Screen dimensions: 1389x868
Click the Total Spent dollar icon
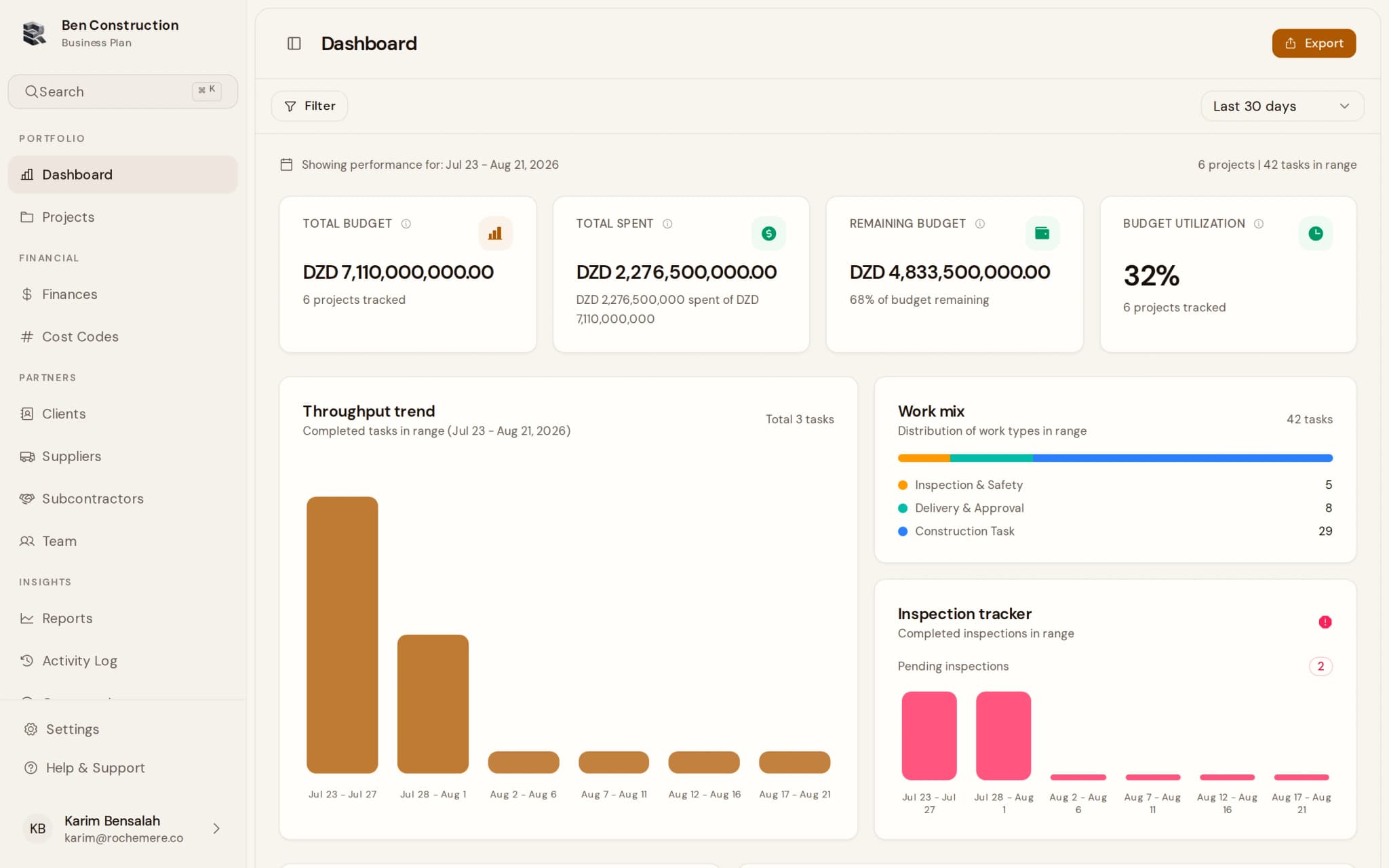[x=768, y=233]
